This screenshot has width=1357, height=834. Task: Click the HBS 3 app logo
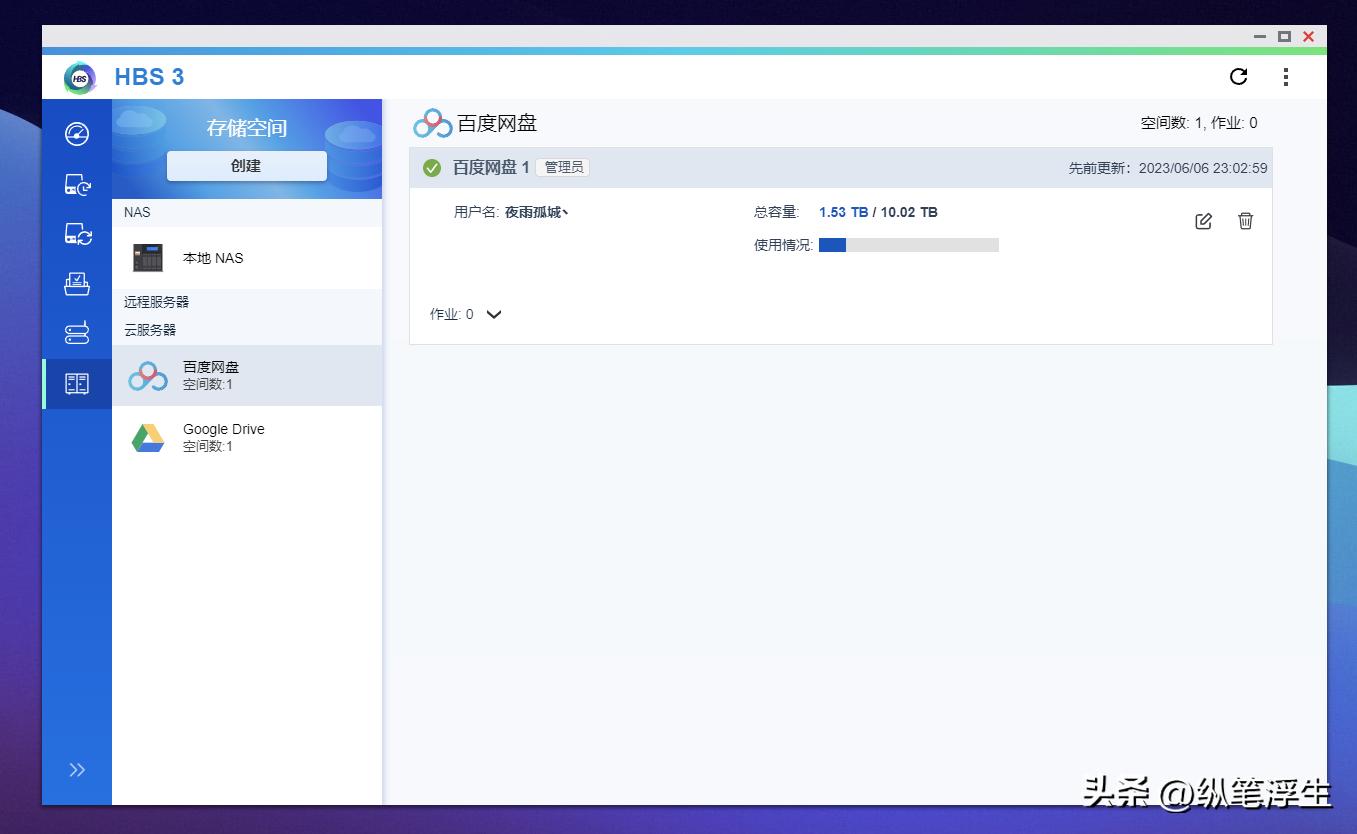coord(79,77)
